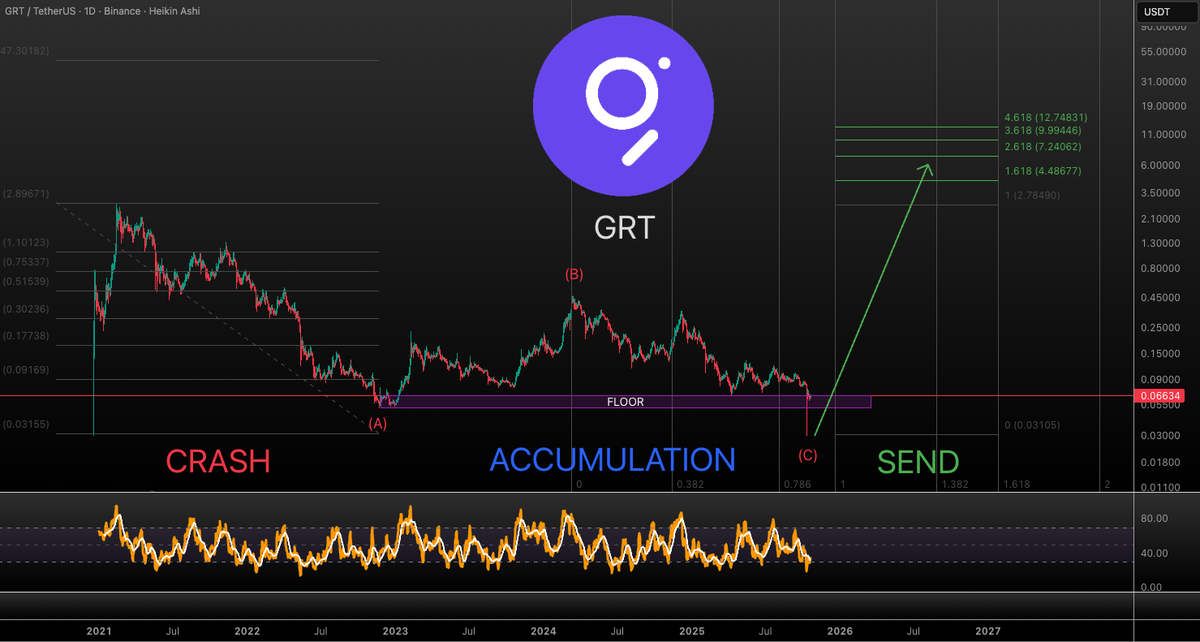Screen dimensions: 1200x642
Task: Click the (0.09169) retracement label
Action: coord(24,370)
